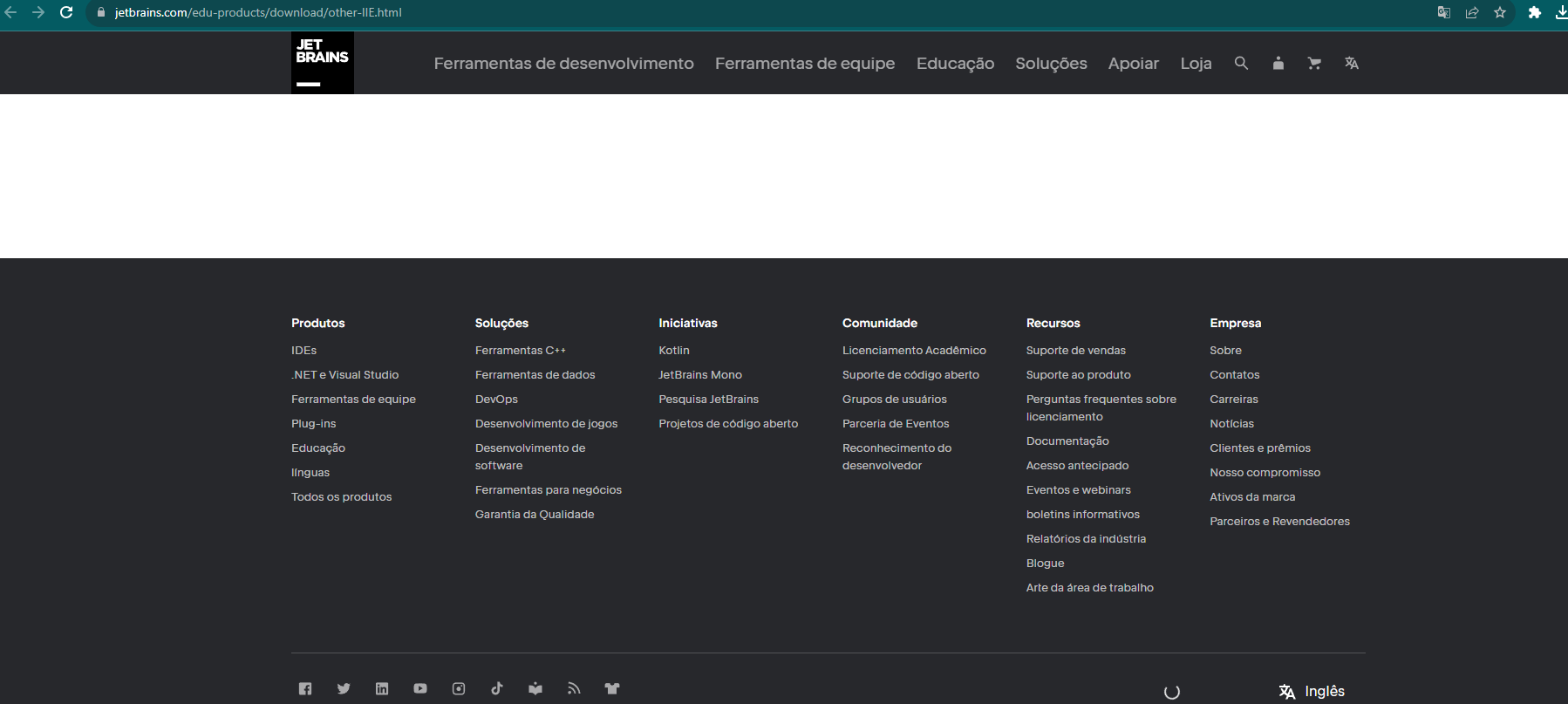The height and width of the screenshot is (704, 1568).
Task: Open the browser downloads icon
Action: coord(1561,12)
